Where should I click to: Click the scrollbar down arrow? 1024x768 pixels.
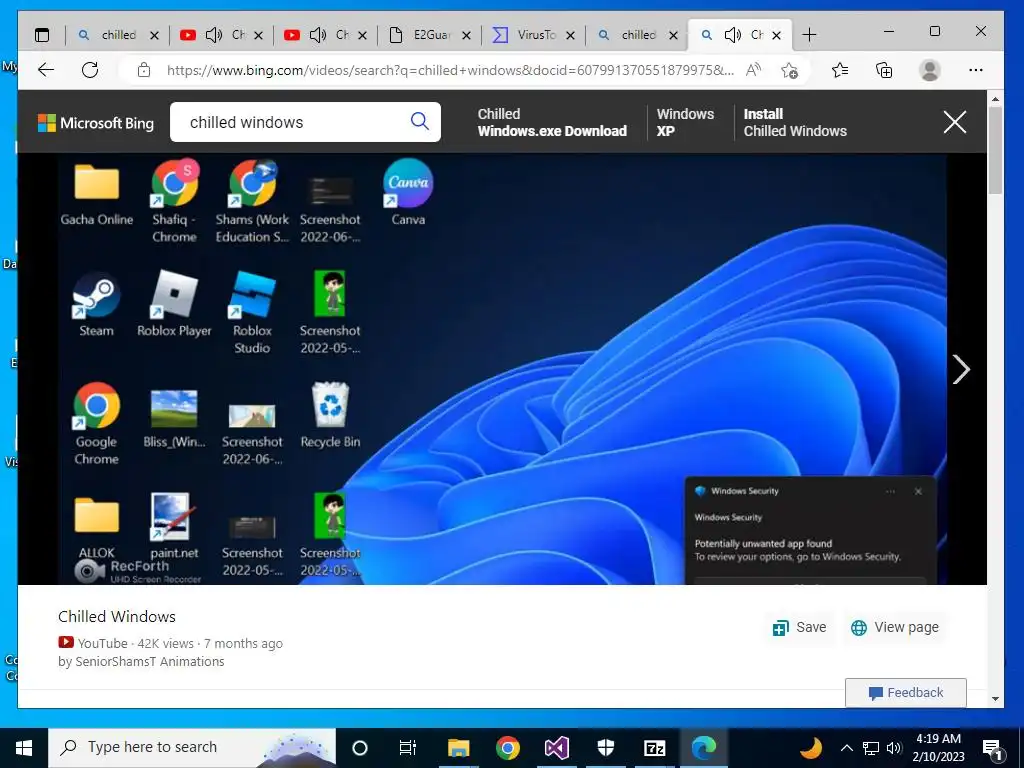995,699
